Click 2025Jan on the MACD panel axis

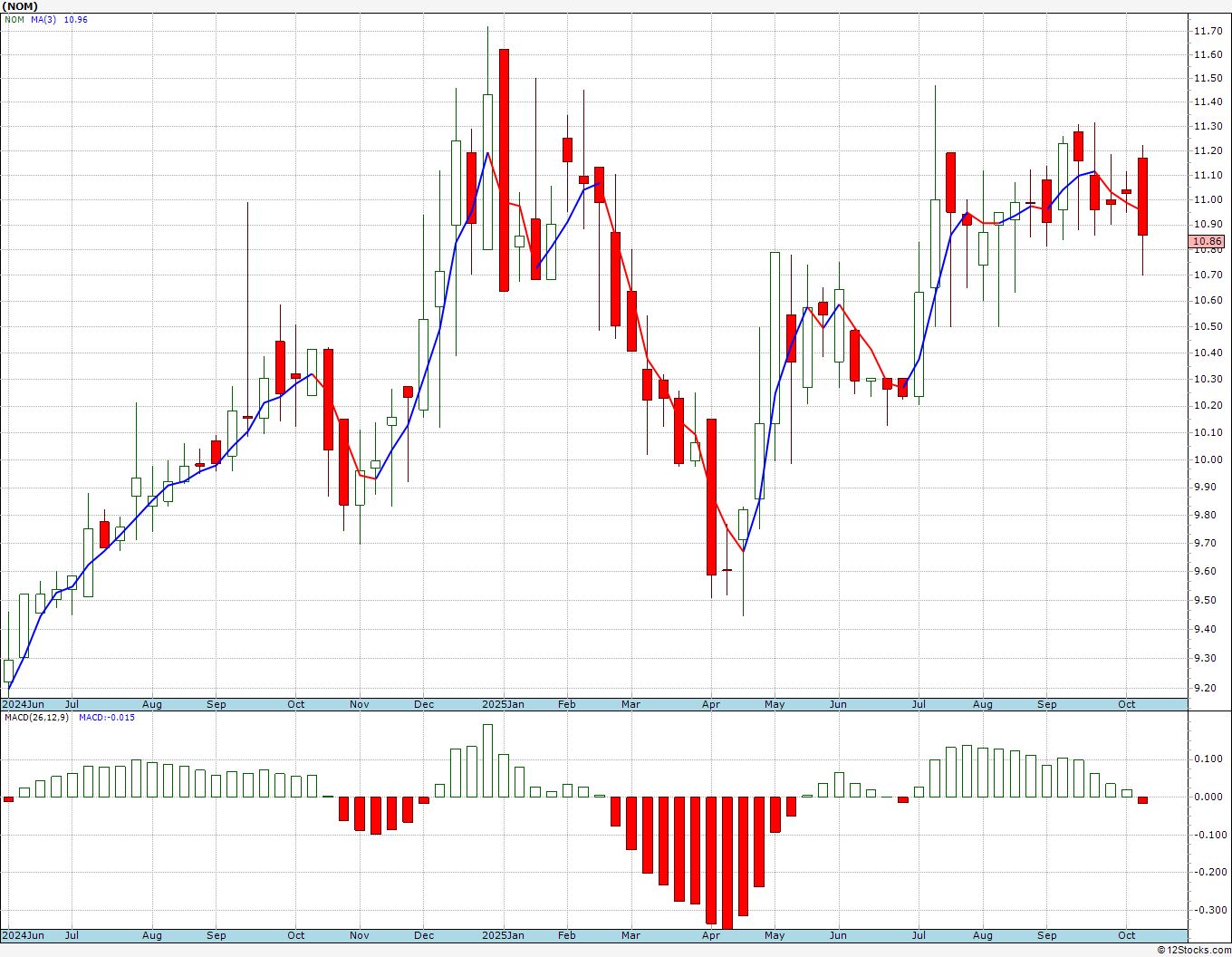click(503, 935)
